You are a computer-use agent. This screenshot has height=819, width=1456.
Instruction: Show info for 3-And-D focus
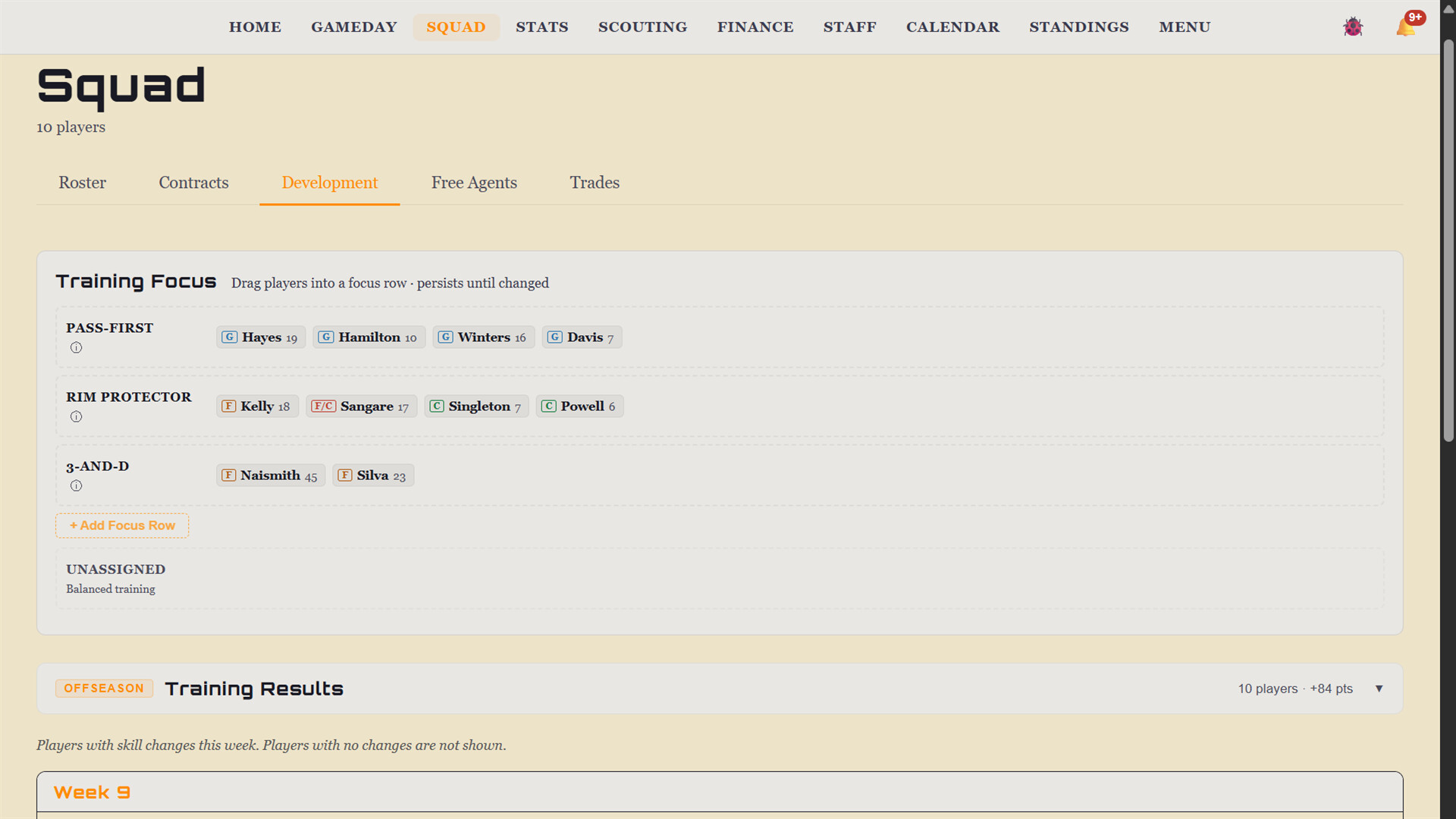[76, 486]
